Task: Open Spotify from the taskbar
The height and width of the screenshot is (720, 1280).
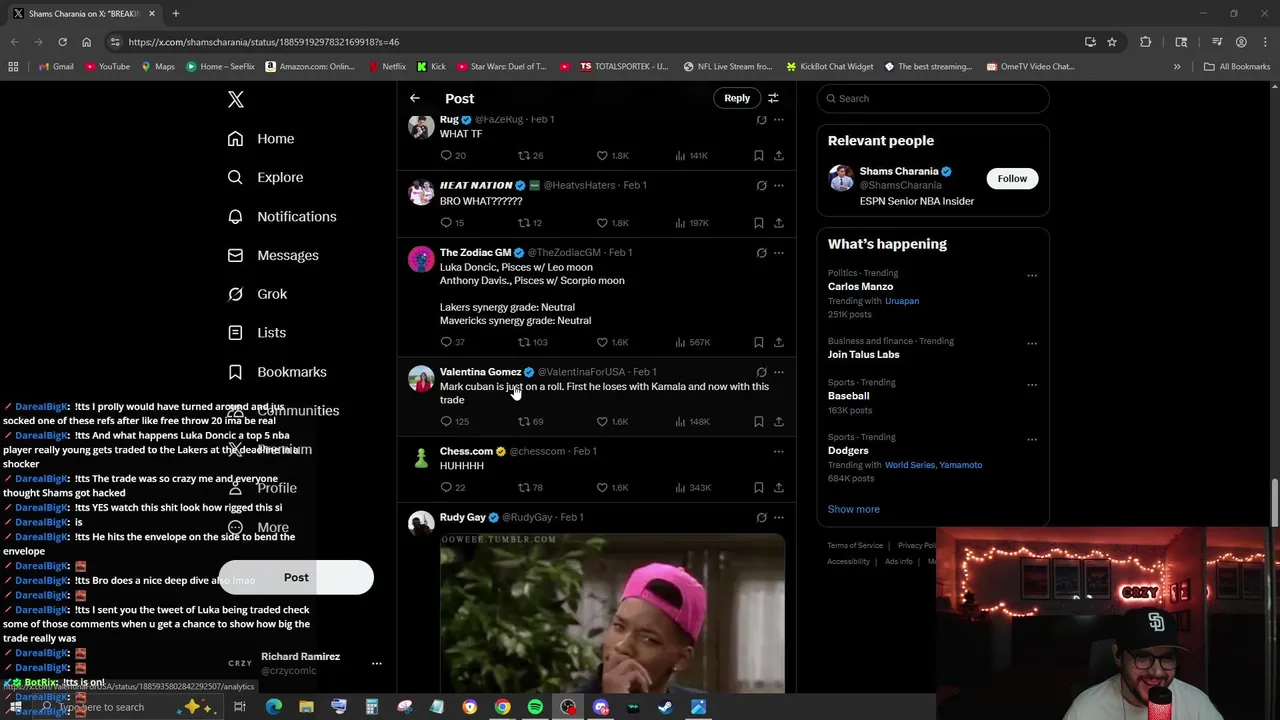Action: click(x=535, y=707)
